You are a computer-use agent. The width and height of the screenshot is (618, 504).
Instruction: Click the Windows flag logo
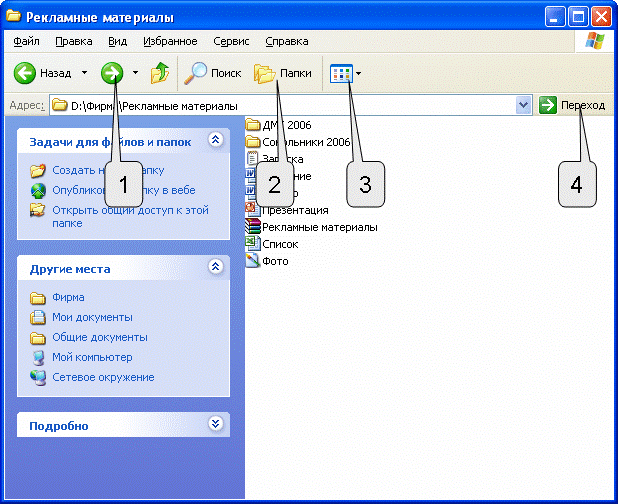click(x=594, y=41)
